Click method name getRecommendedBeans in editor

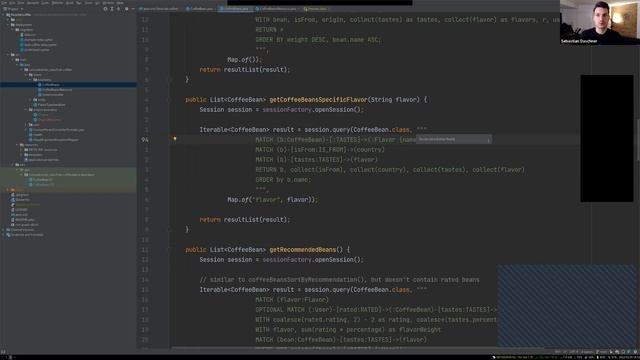coord(302,249)
